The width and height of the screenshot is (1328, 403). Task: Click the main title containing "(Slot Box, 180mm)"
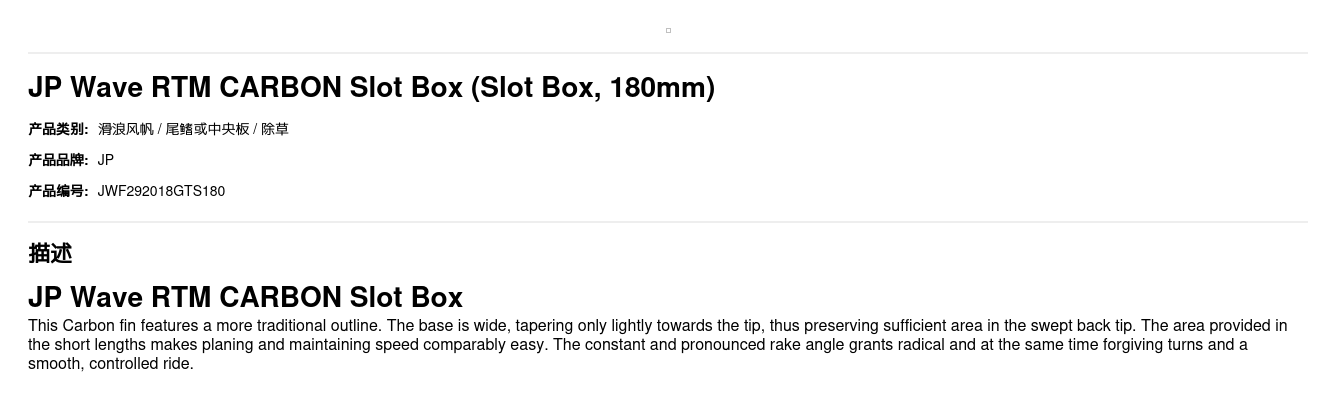371,88
